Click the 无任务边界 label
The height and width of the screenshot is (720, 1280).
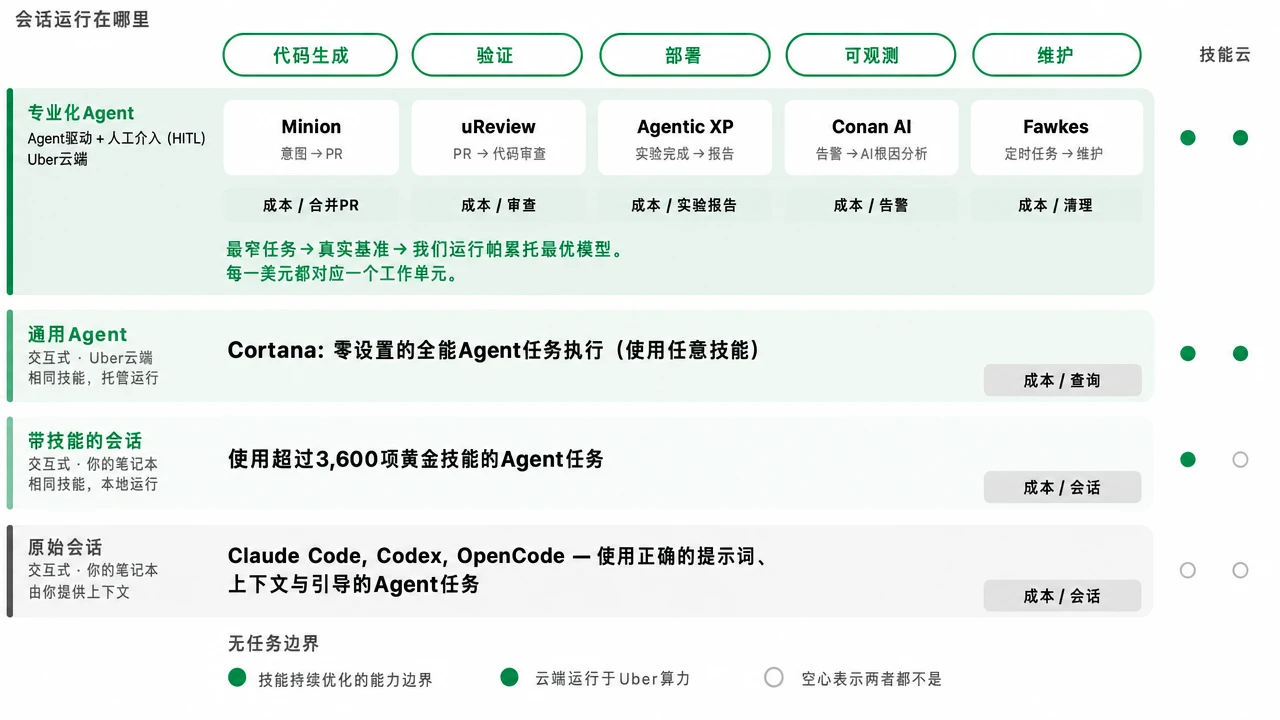pos(274,643)
